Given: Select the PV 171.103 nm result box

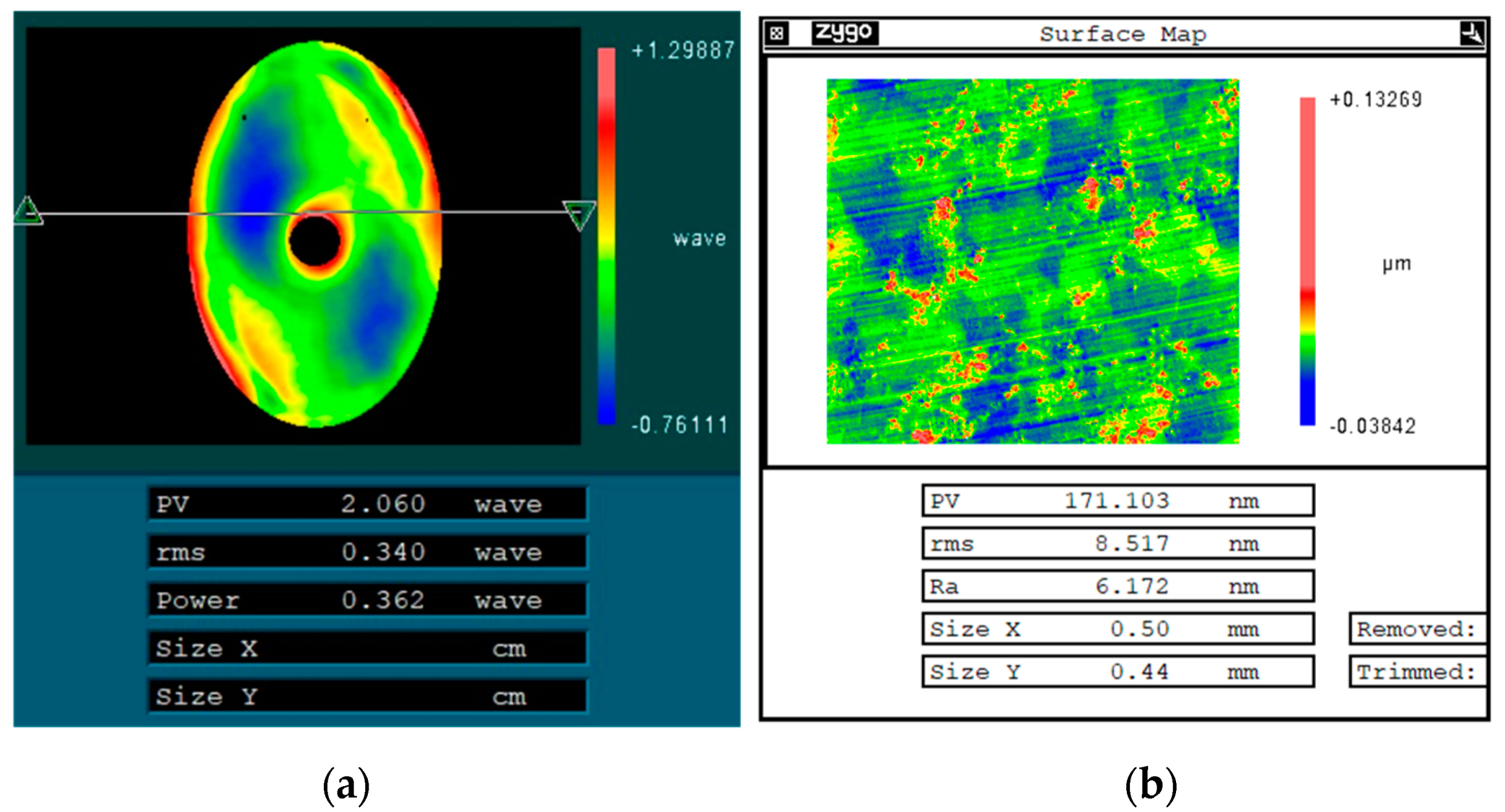Looking at the screenshot, I should click(x=1118, y=501).
